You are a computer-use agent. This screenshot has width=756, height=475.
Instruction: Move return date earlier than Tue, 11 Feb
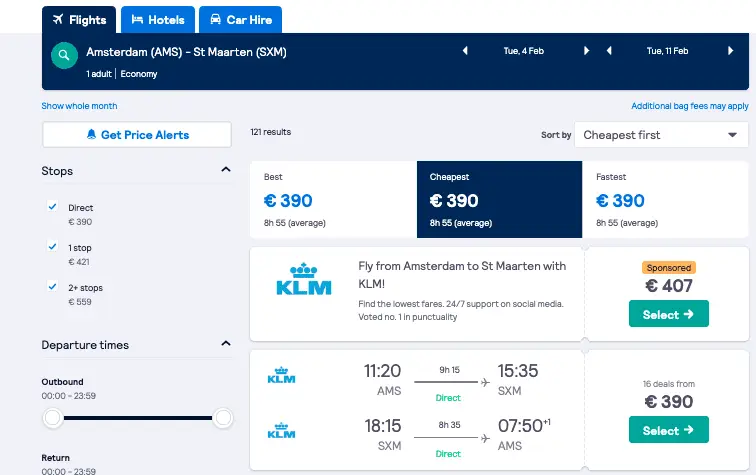(609, 51)
